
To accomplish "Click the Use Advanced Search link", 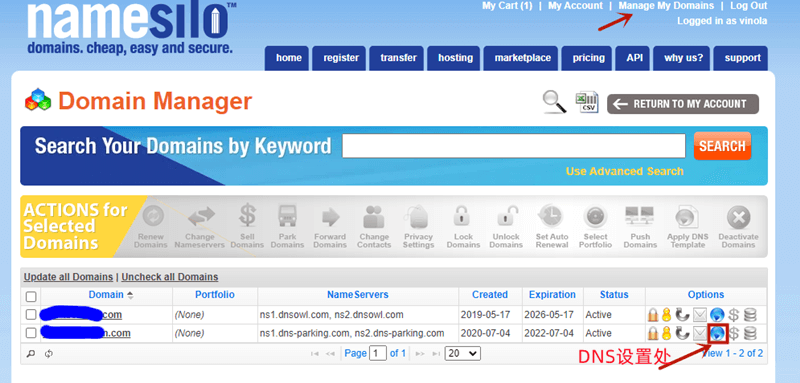I will (624, 171).
